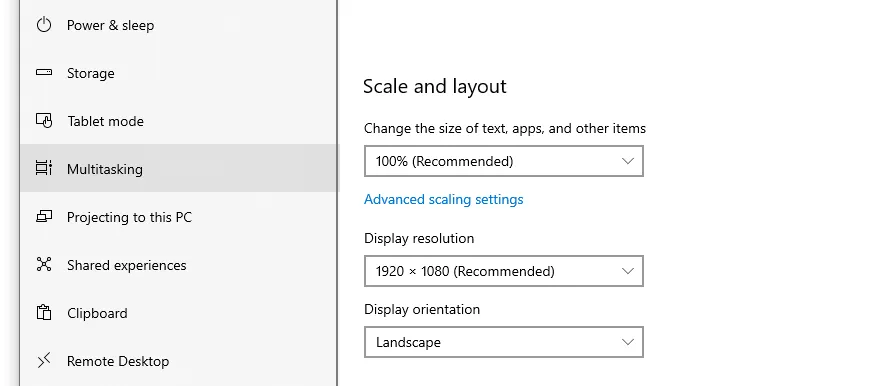Click the Clipboard icon
The image size is (876, 386).
click(x=44, y=312)
